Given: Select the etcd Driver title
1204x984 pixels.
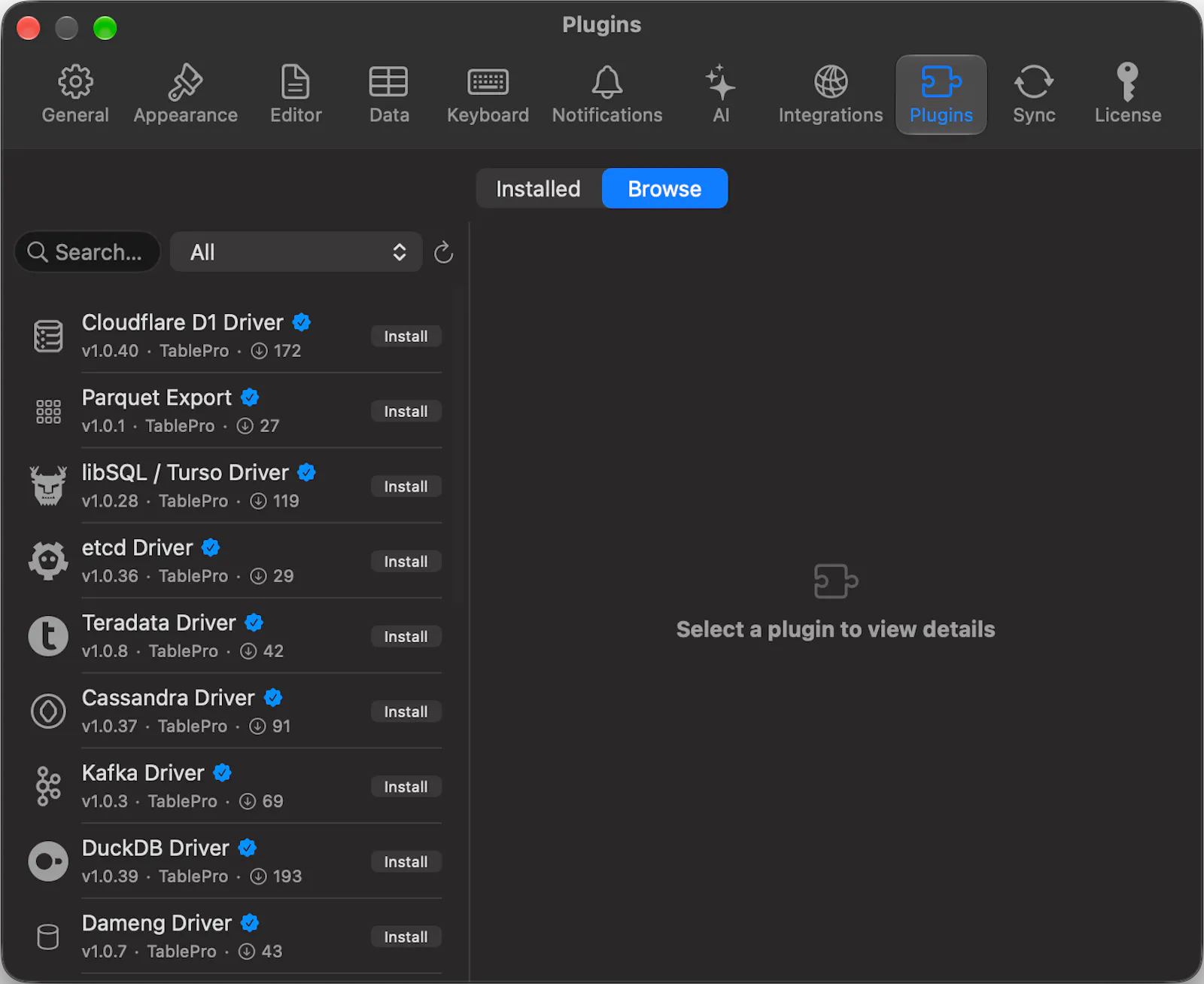Looking at the screenshot, I should [138, 547].
